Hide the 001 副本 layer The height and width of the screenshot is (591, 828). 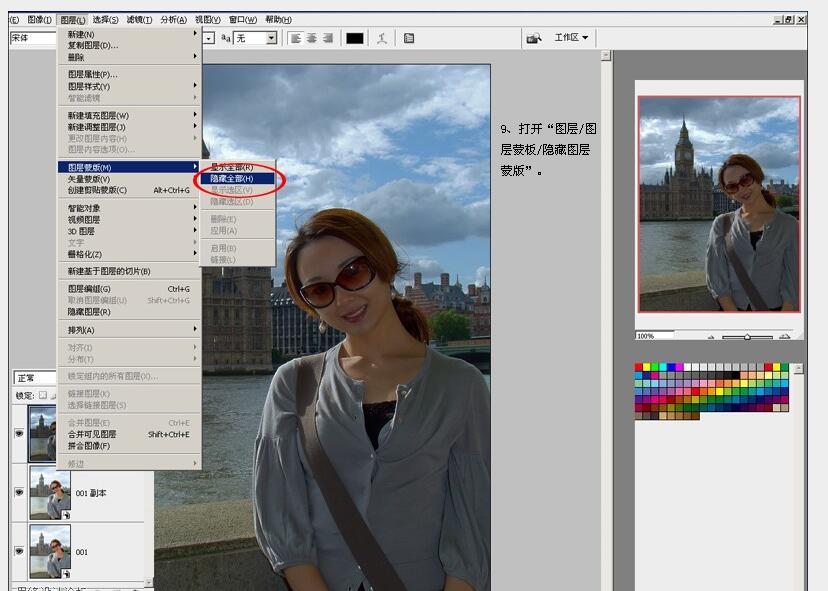(x=18, y=492)
